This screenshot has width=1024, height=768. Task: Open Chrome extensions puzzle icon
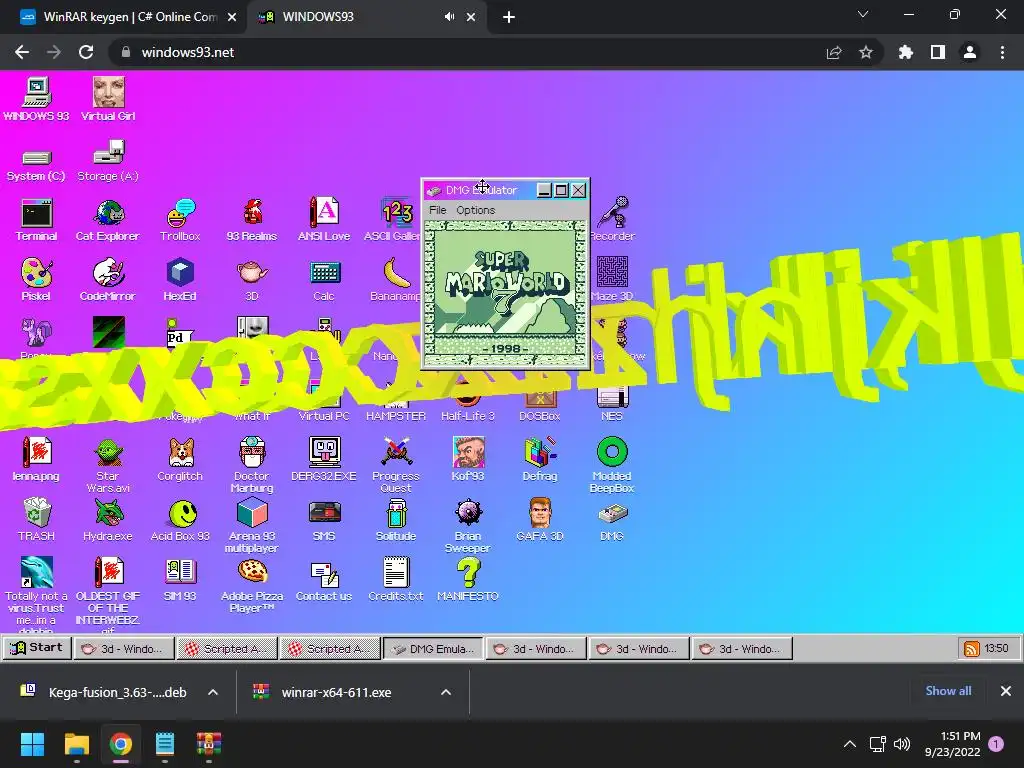click(x=905, y=52)
